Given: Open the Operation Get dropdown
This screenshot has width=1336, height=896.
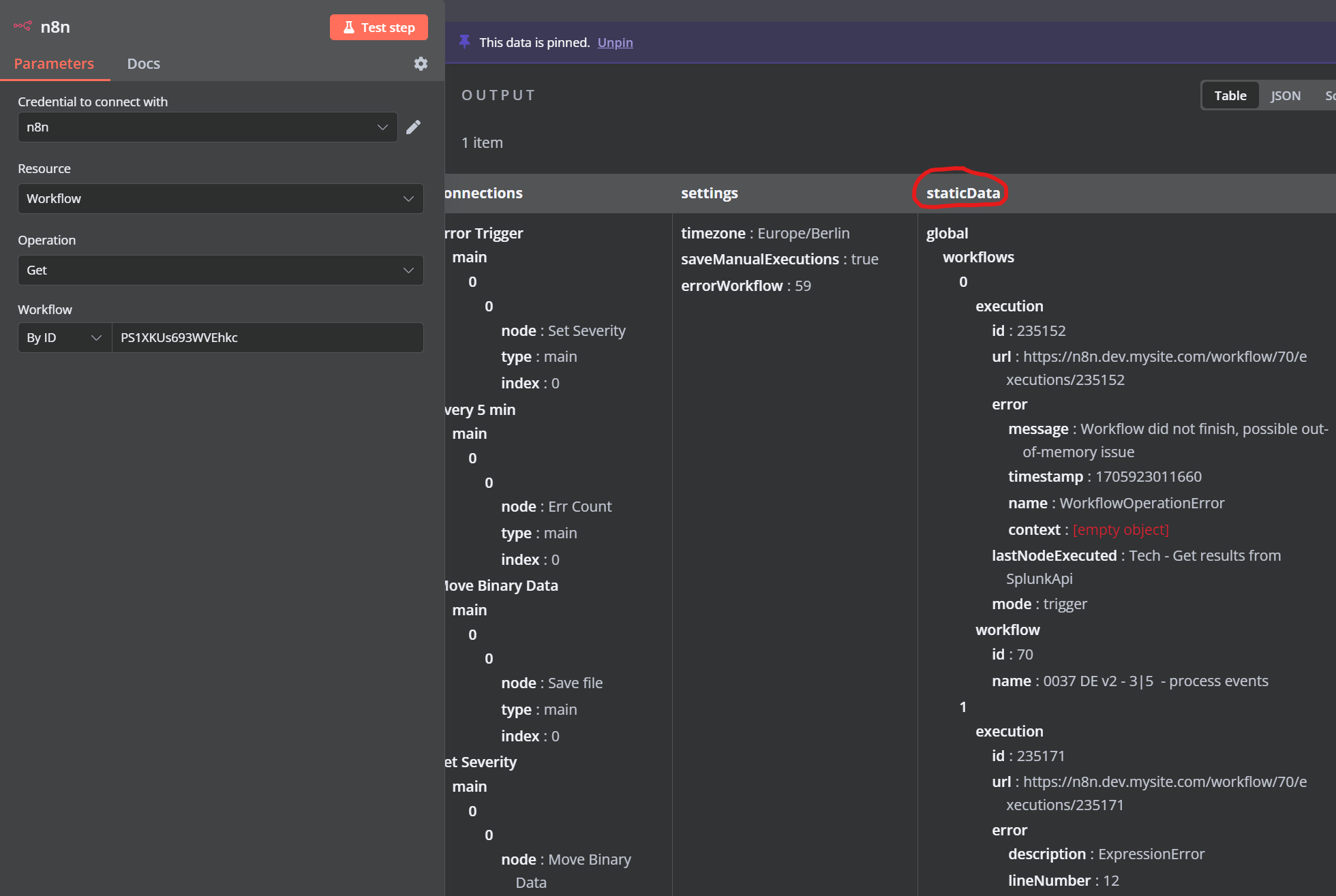Looking at the screenshot, I should [x=220, y=271].
